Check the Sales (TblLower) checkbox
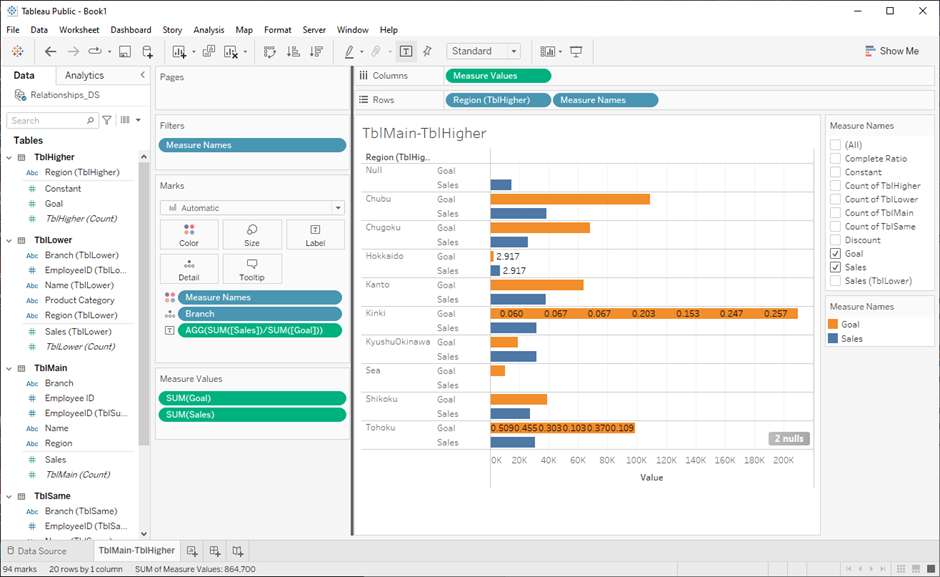This screenshot has width=940, height=577. coord(835,281)
